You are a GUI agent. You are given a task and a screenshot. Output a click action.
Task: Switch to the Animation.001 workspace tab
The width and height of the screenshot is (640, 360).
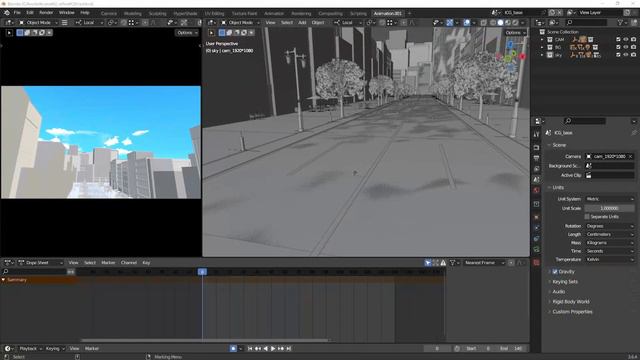(x=387, y=13)
